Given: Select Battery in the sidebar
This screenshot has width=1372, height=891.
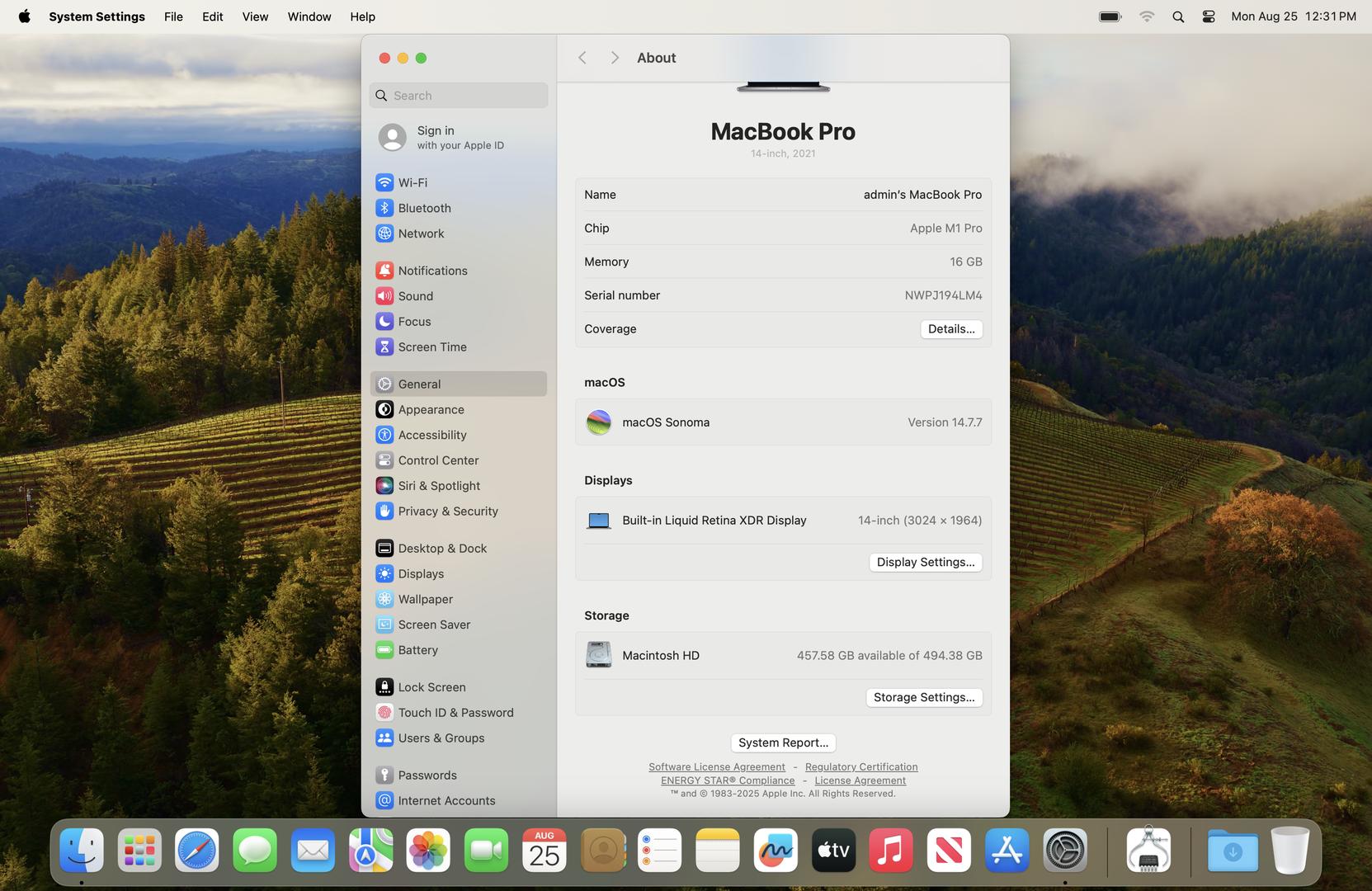Looking at the screenshot, I should click(458, 650).
